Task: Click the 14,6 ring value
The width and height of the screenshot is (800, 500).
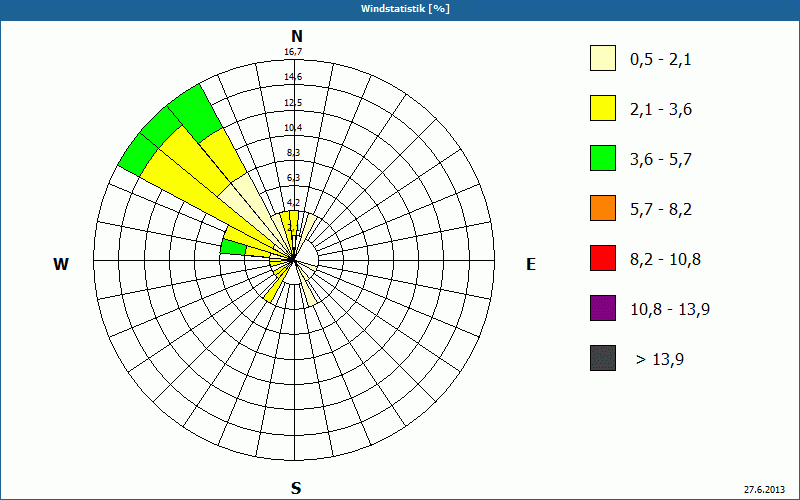Action: pos(293,77)
